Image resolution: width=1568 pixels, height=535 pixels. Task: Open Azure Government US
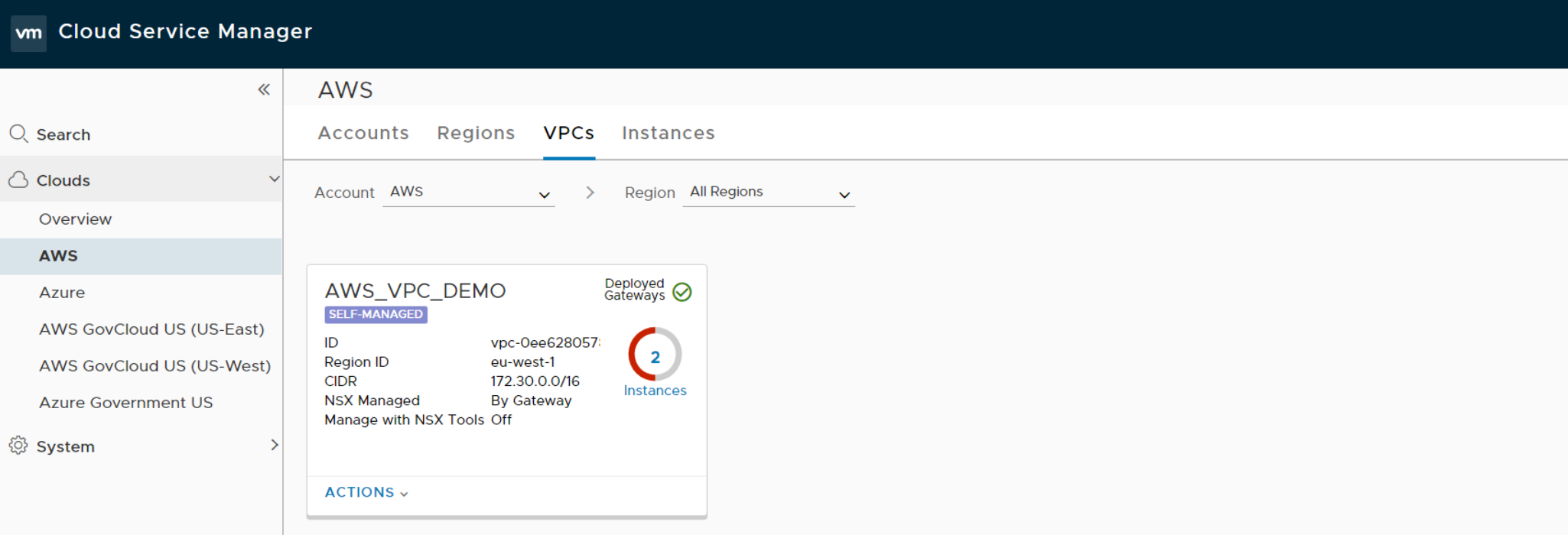(x=126, y=403)
